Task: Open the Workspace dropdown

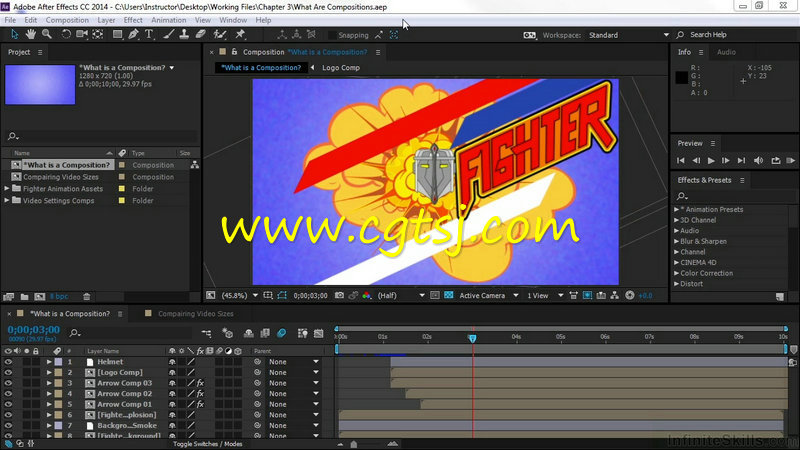Action: [629, 35]
